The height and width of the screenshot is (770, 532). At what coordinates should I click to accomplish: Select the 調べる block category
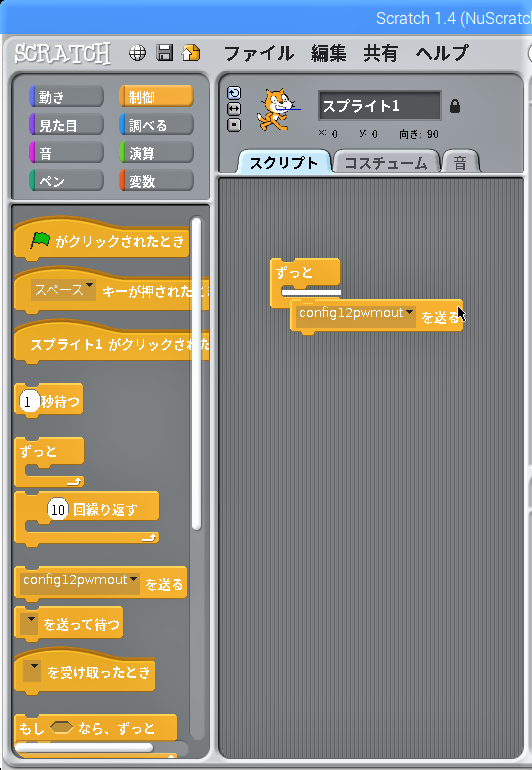156,125
